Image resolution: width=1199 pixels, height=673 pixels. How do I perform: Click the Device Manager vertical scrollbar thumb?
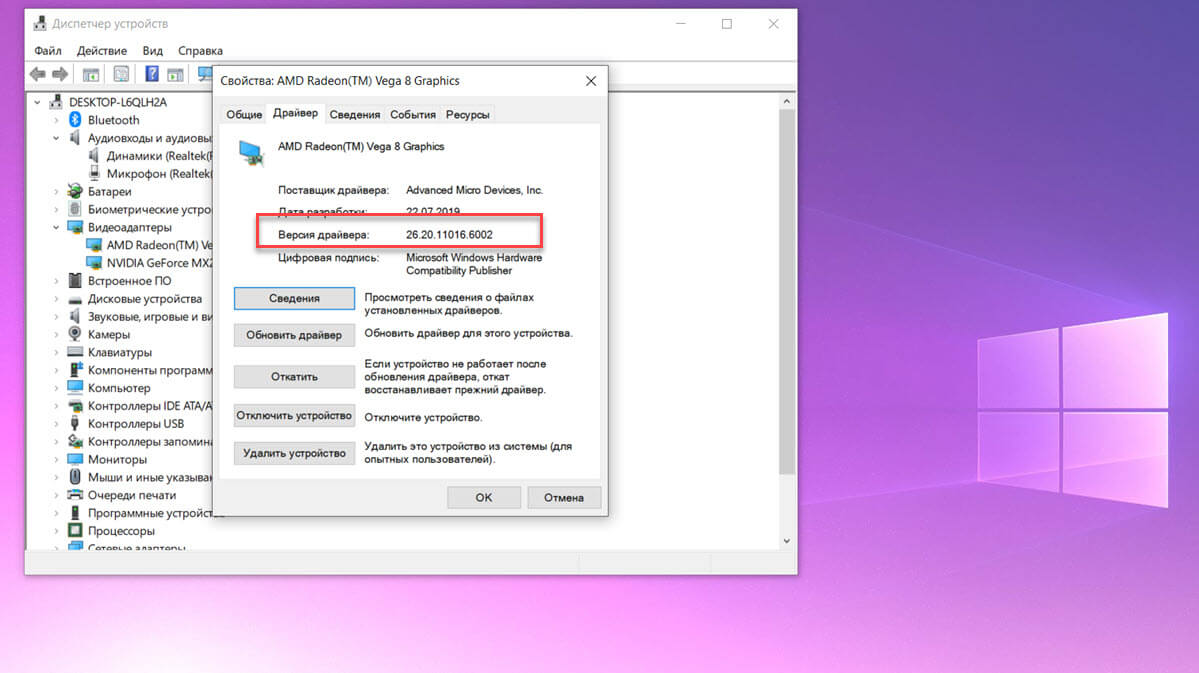coord(787,291)
